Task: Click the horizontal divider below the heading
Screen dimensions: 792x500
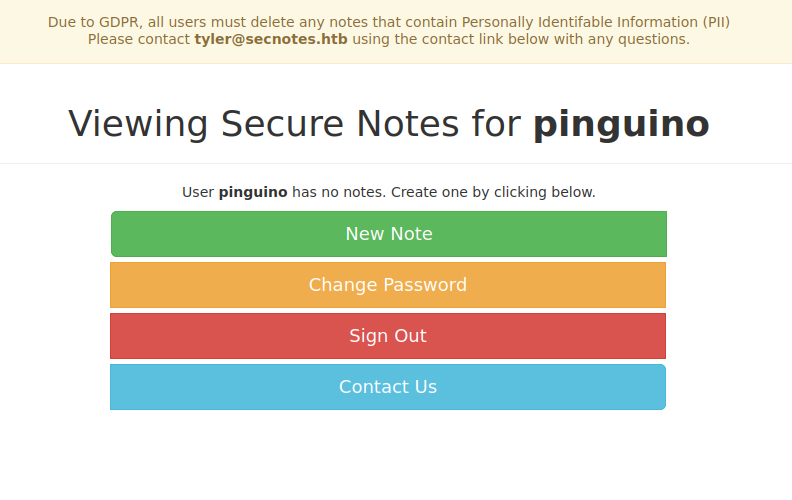Action: (x=396, y=163)
